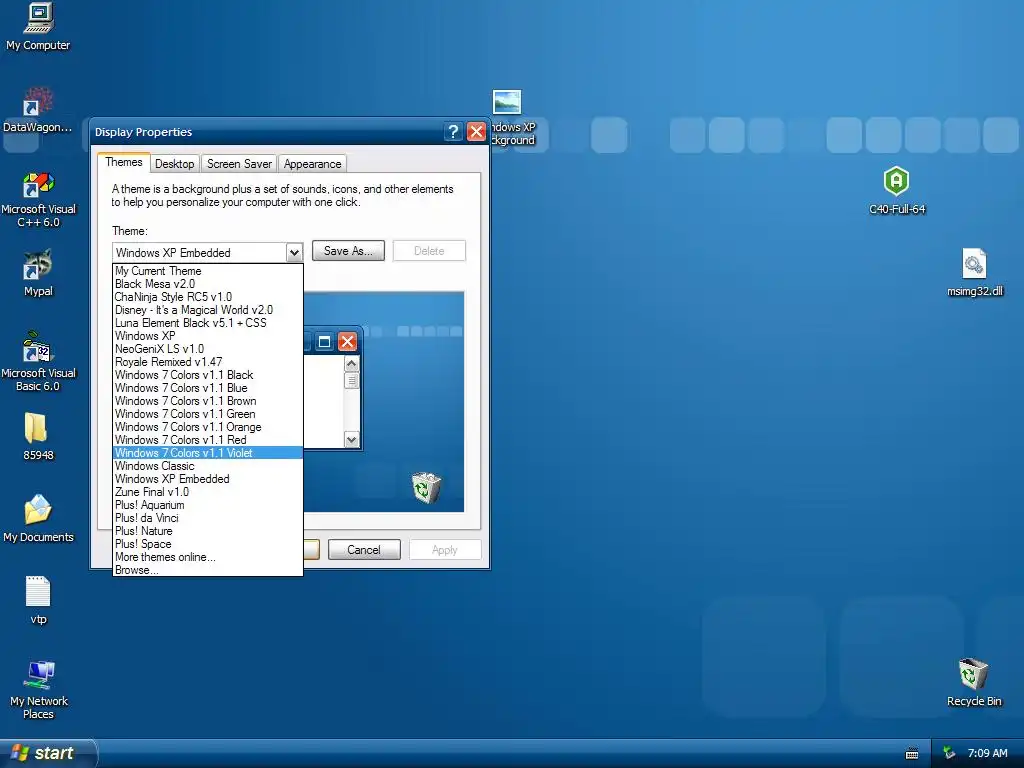
Task: Choose the Windows XP theme entry
Action: 208,336
